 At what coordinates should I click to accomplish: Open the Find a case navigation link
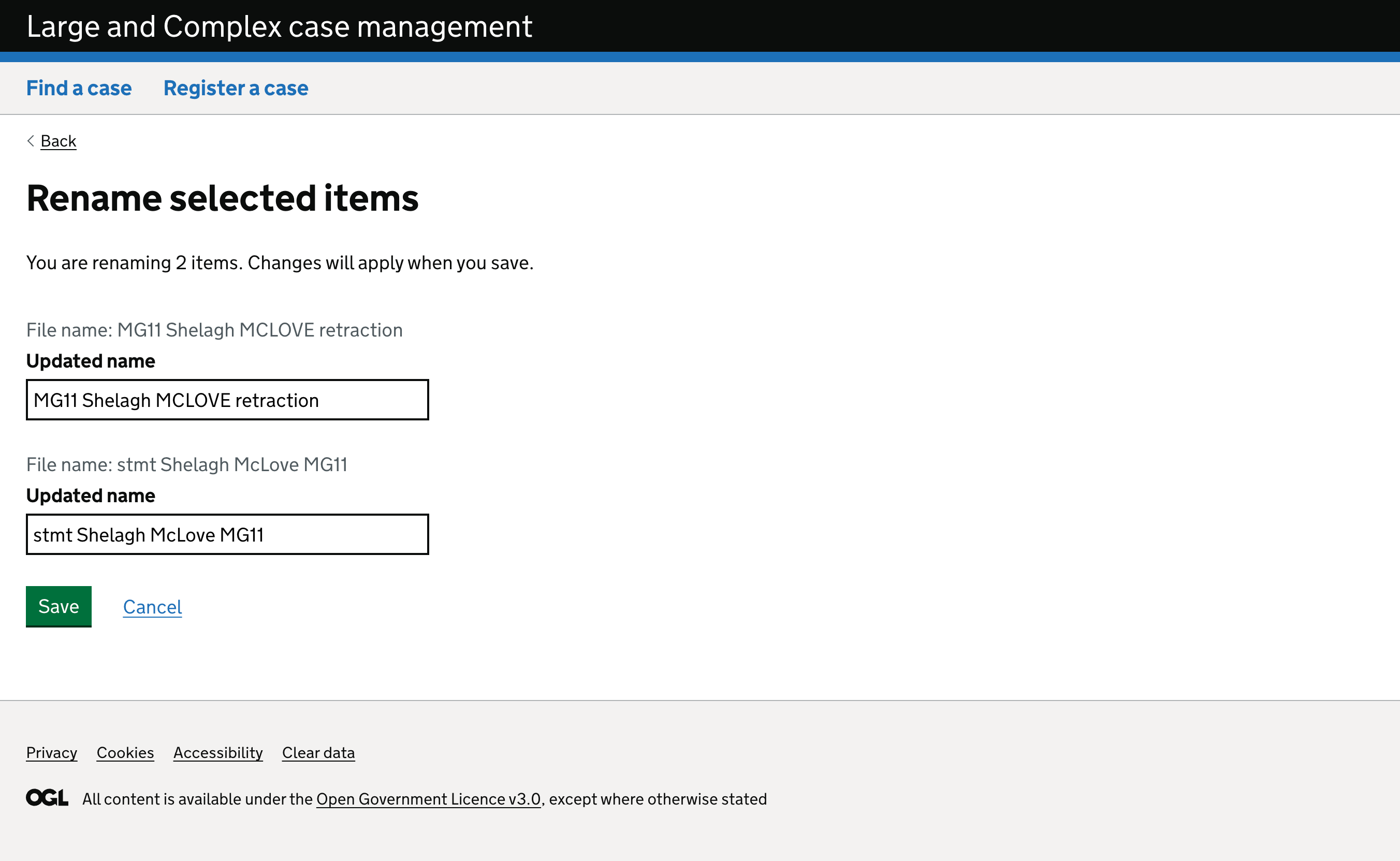pos(79,88)
